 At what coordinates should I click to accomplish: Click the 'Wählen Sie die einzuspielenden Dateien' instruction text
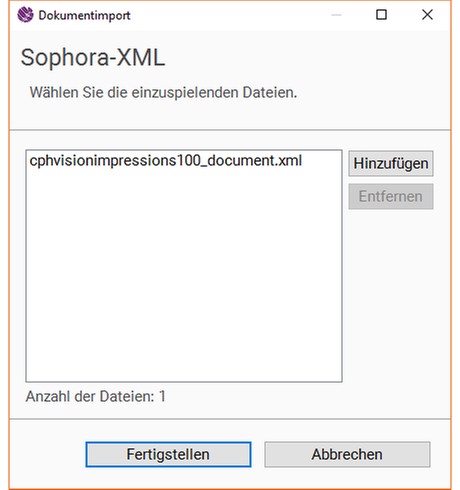pyautogui.click(x=163, y=92)
